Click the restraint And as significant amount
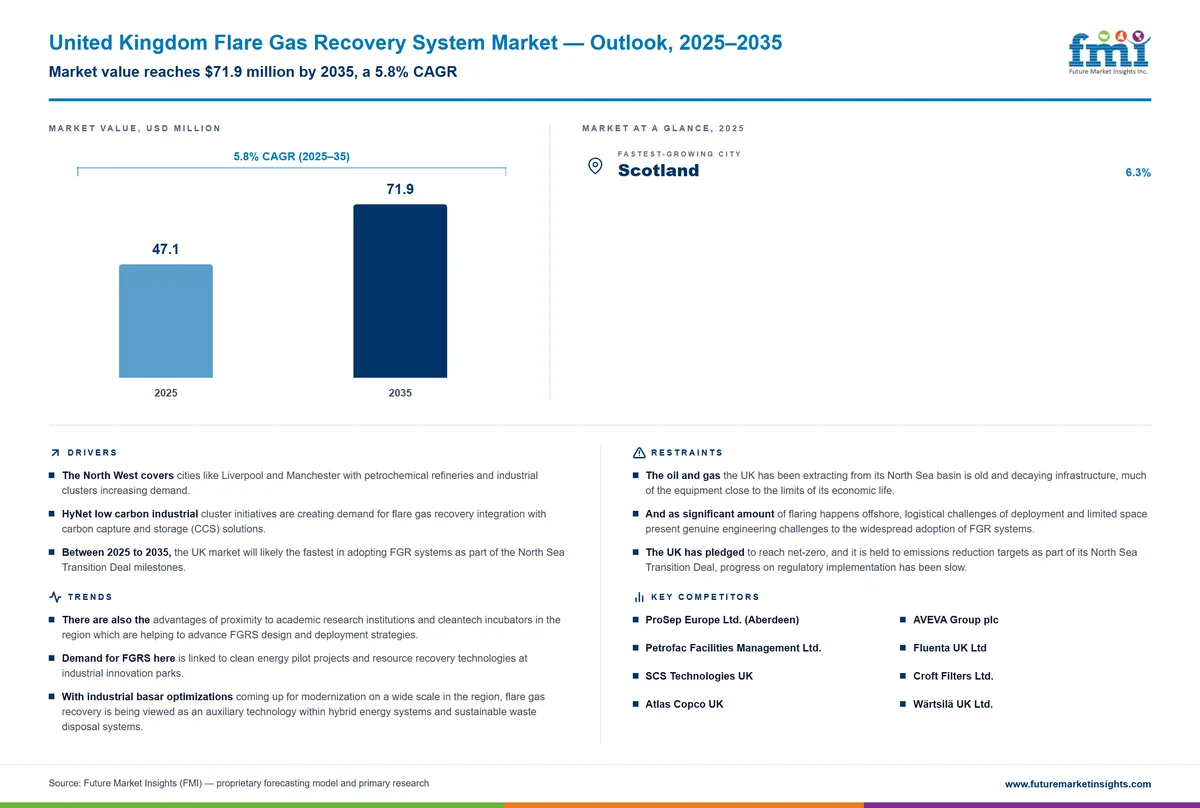The width and height of the screenshot is (1200, 808). tap(896, 521)
